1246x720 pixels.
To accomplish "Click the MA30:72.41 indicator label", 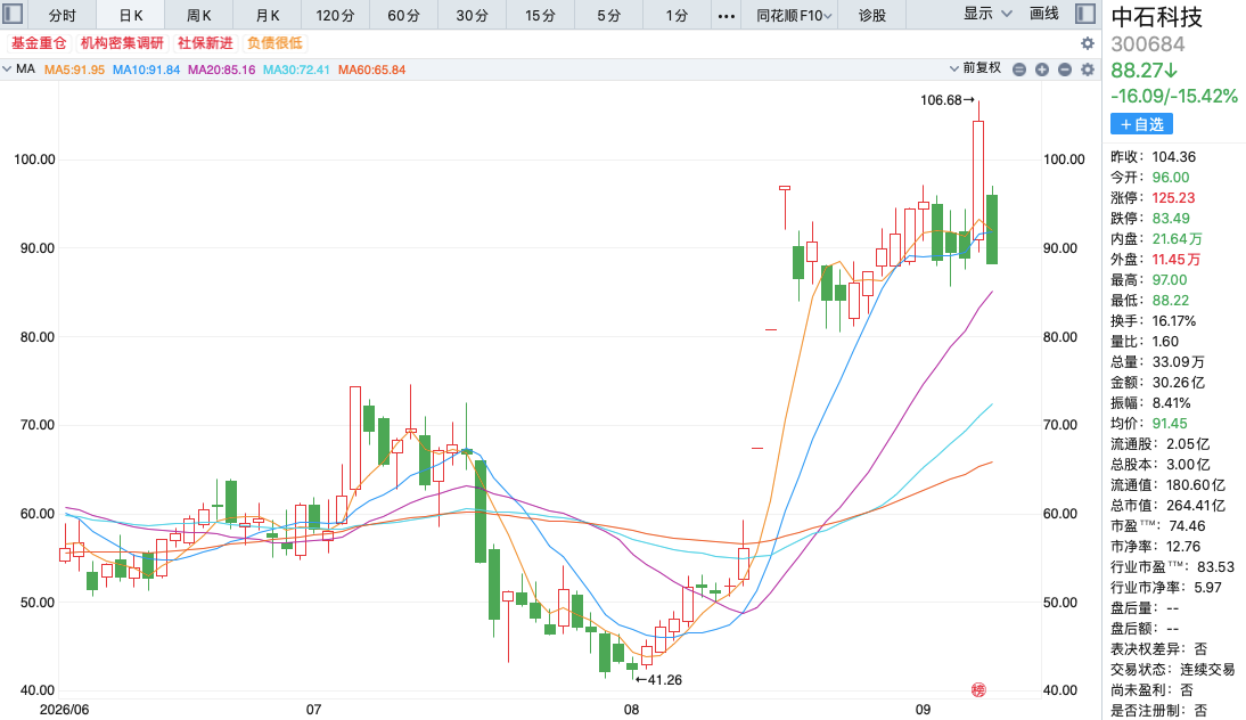I will [297, 69].
